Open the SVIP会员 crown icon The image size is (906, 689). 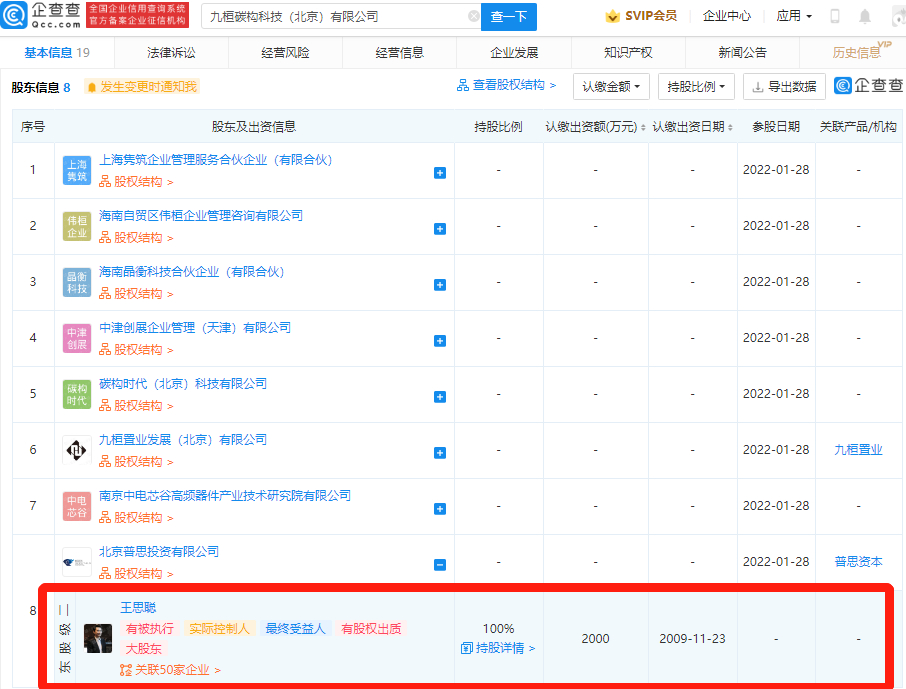(x=612, y=16)
